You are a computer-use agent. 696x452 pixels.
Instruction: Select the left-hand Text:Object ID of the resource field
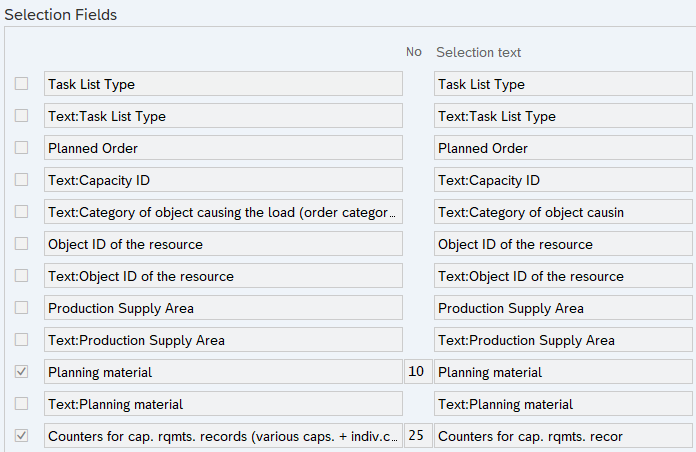pos(223,276)
